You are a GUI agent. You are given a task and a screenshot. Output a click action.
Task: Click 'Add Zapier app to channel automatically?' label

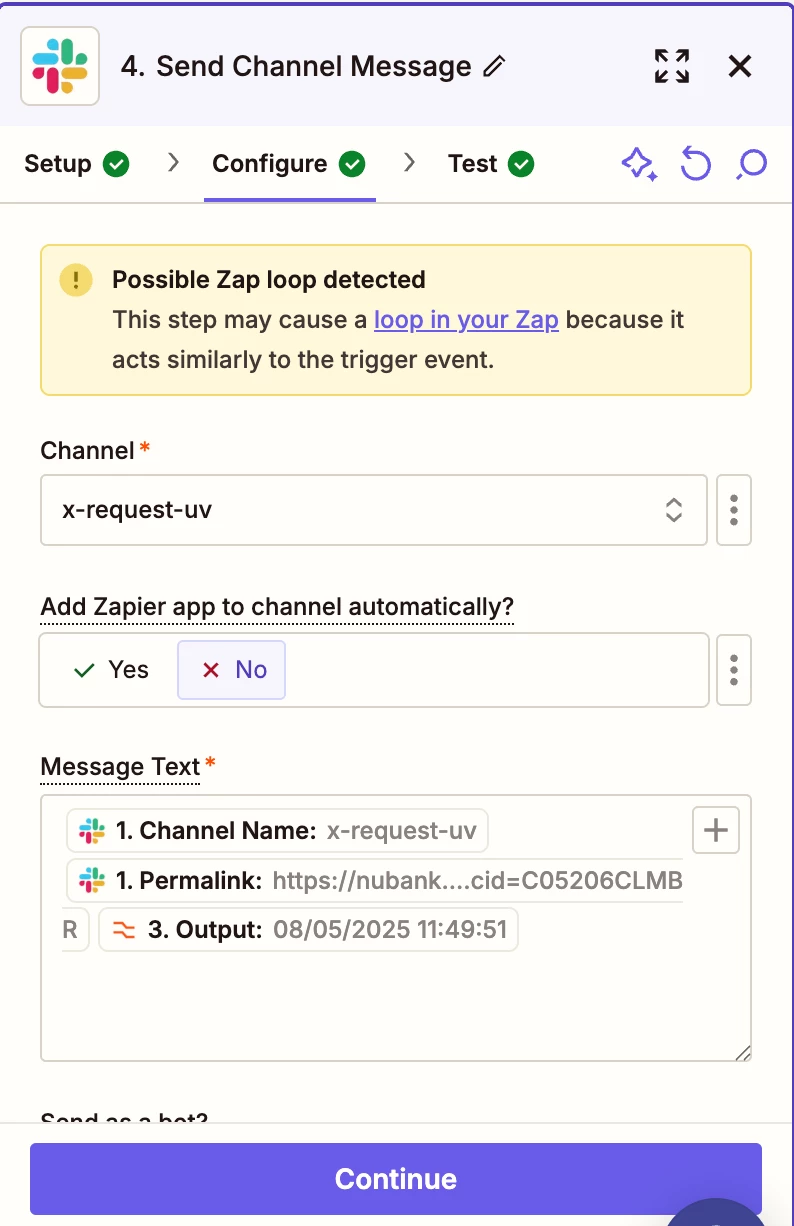coord(277,607)
